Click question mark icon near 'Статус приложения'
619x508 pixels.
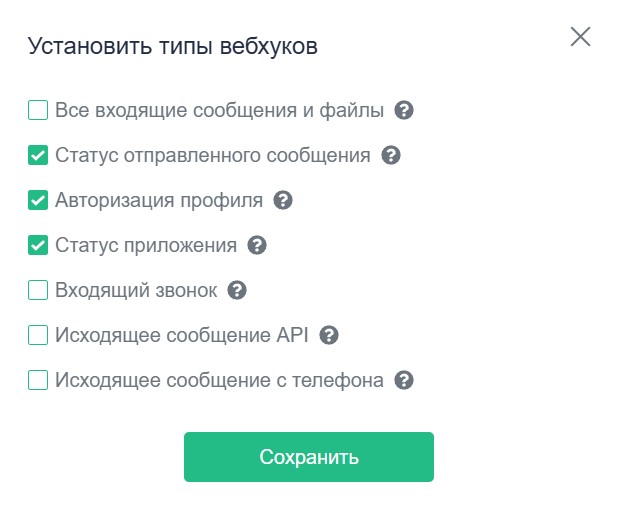pyautogui.click(x=257, y=245)
